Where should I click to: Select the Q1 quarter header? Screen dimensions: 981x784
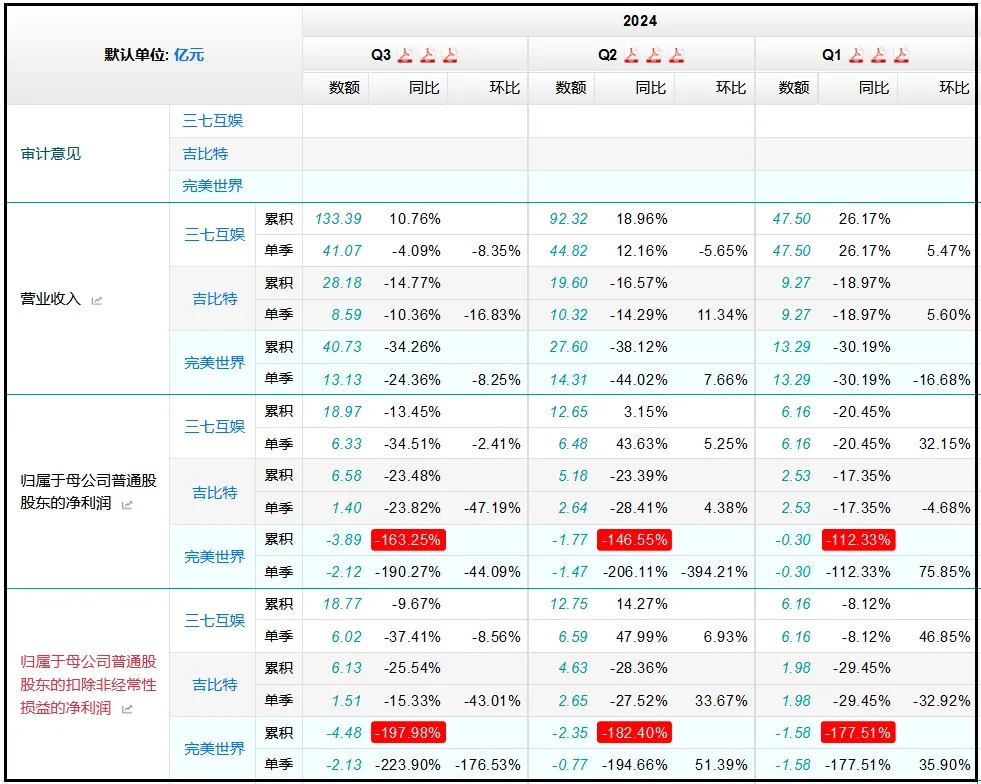pyautogui.click(x=831, y=55)
